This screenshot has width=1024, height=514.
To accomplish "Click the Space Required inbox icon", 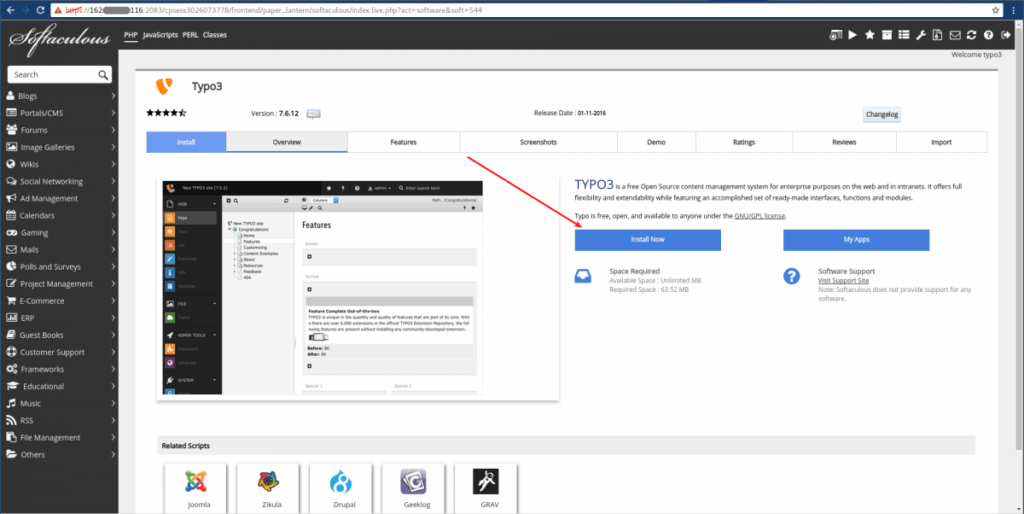I will click(x=583, y=276).
